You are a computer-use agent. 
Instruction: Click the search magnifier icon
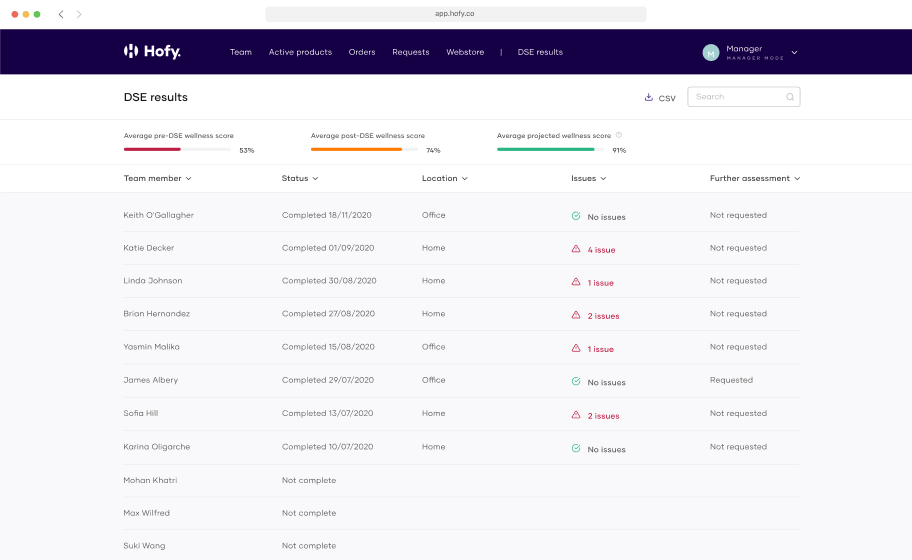[789, 97]
